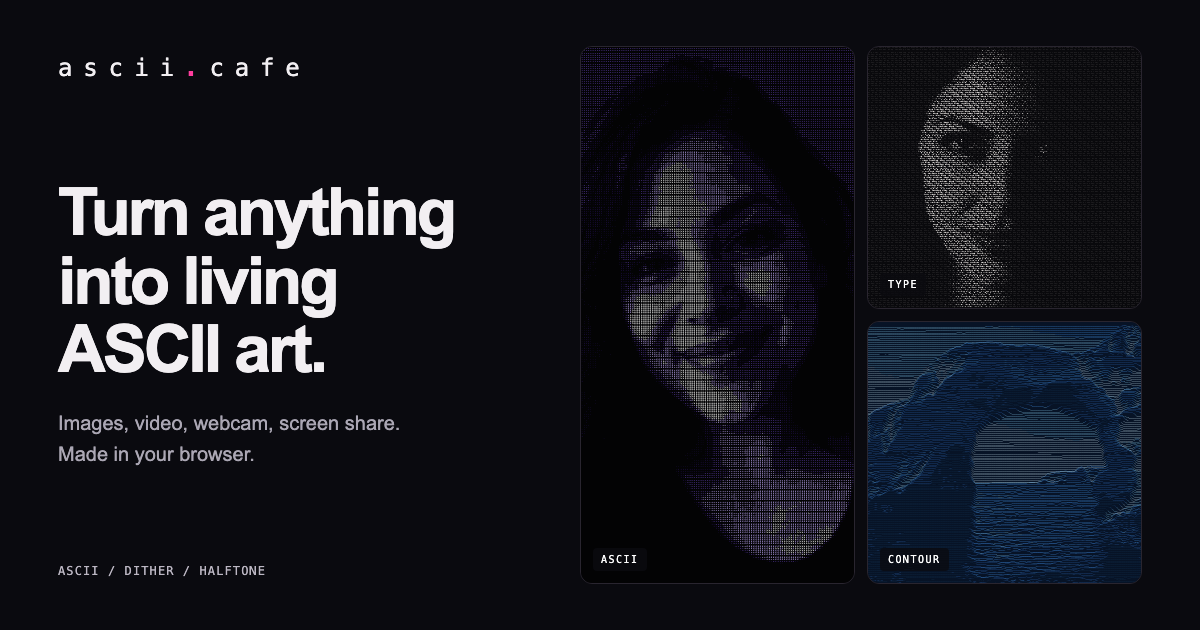1200x630 pixels.
Task: Open the TYPE face preview card
Action: click(x=1004, y=177)
